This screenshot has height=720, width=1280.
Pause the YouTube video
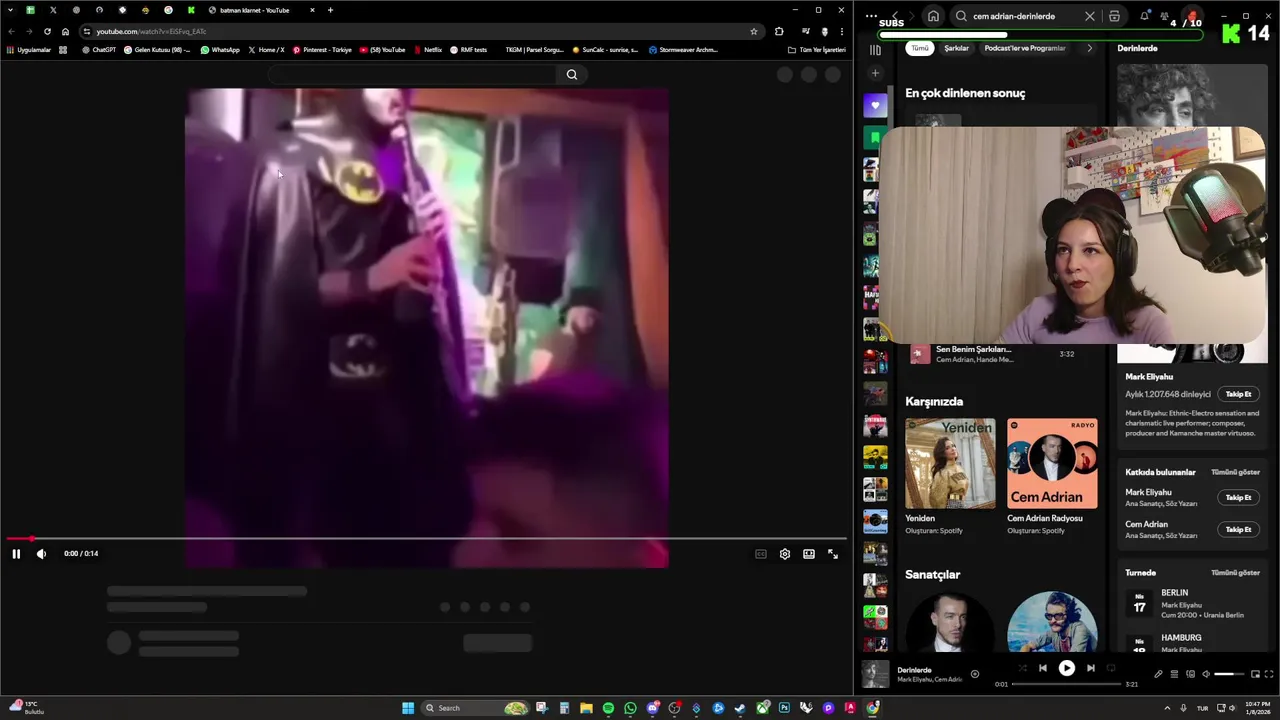pyautogui.click(x=16, y=554)
